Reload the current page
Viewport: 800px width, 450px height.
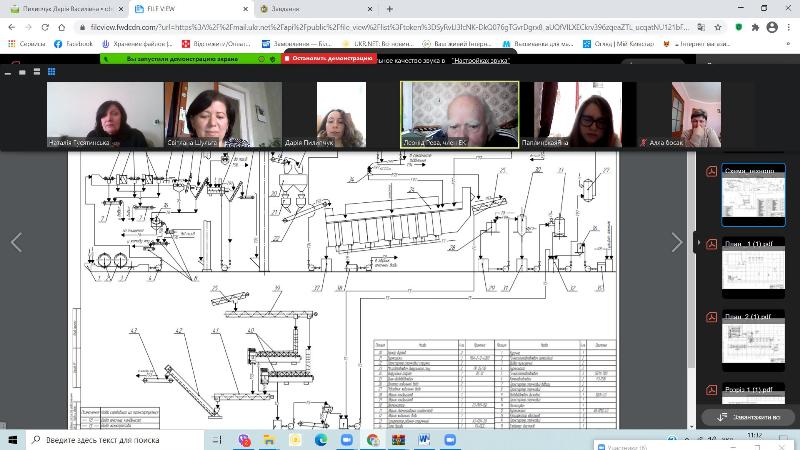tap(45, 27)
